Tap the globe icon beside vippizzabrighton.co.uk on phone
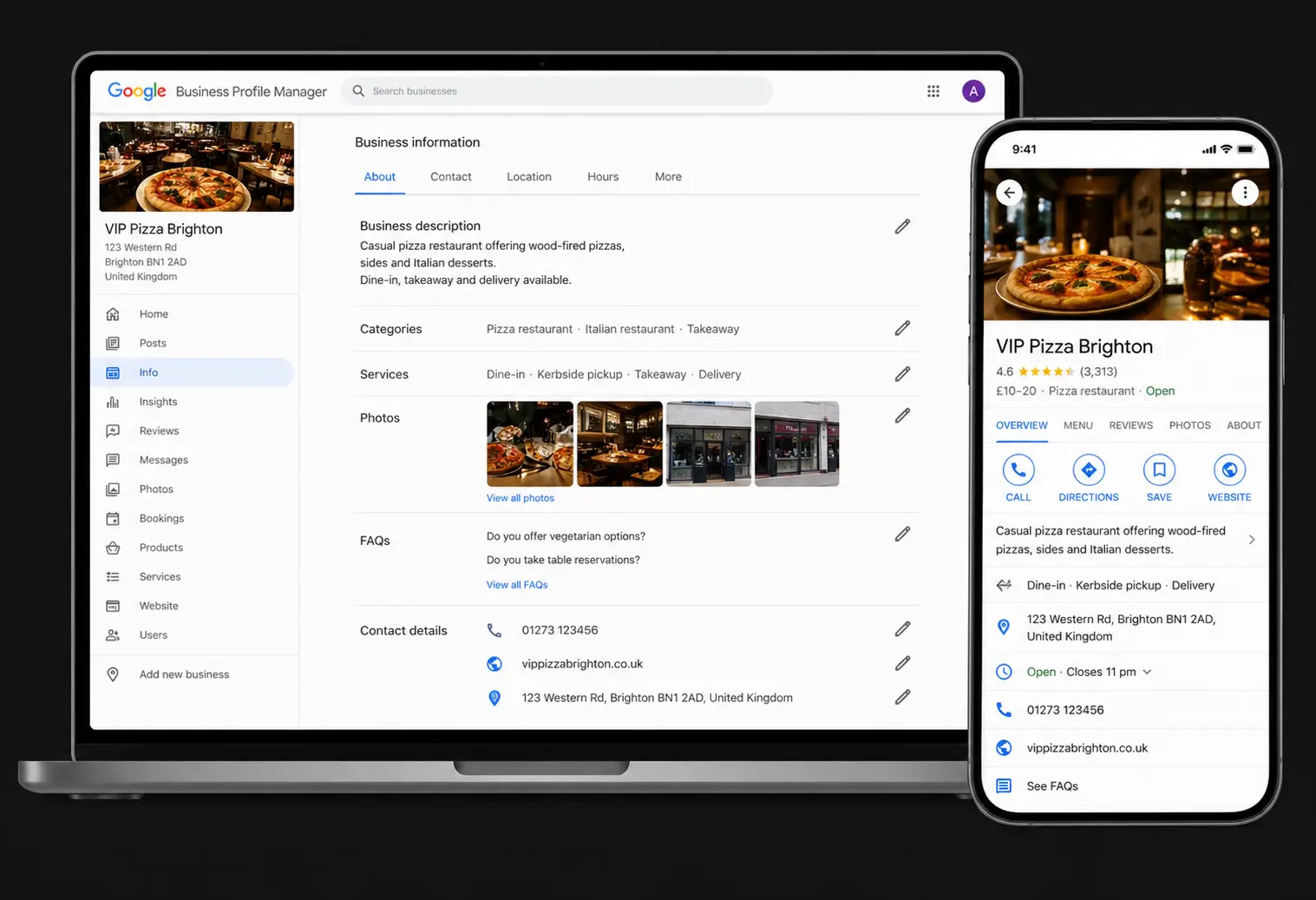 click(x=1004, y=748)
